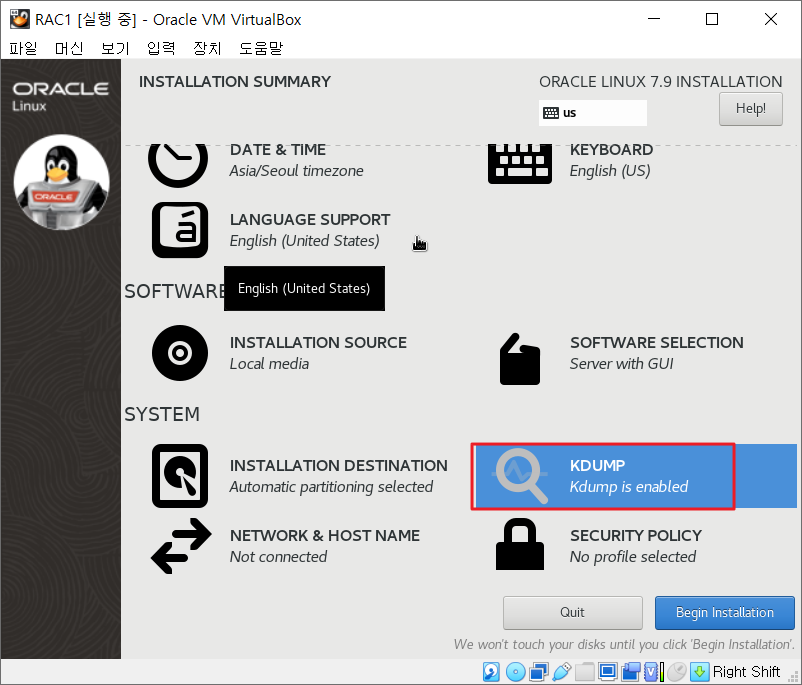This screenshot has width=802, height=685.
Task: Click VirtualBox shared folders status icon
Action: point(585,672)
